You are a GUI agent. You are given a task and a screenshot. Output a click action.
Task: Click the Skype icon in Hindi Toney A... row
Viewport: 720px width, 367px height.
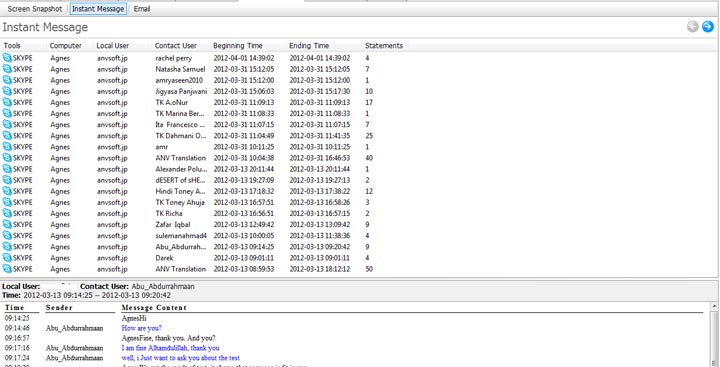point(7,191)
